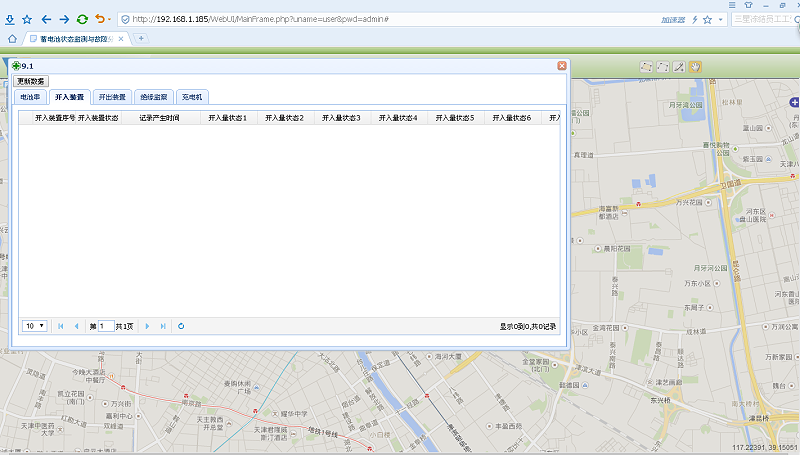This screenshot has height=455, width=800.
Task: Click the 加速器 link in address bar
Action: [672, 19]
